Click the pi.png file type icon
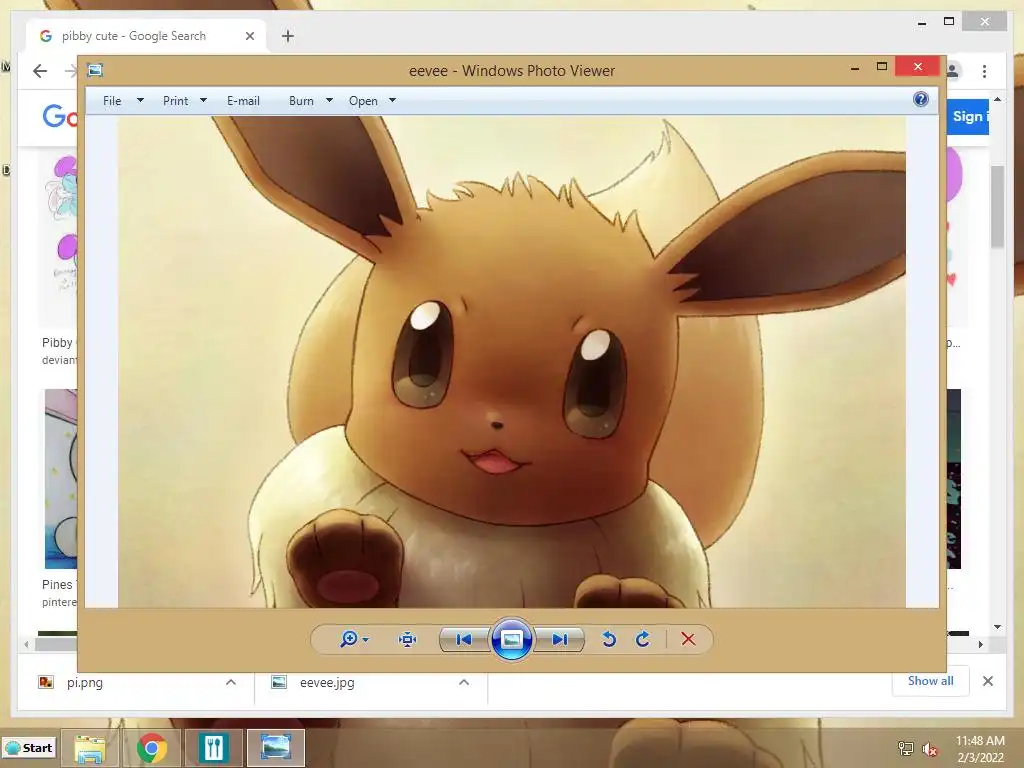 [x=46, y=682]
